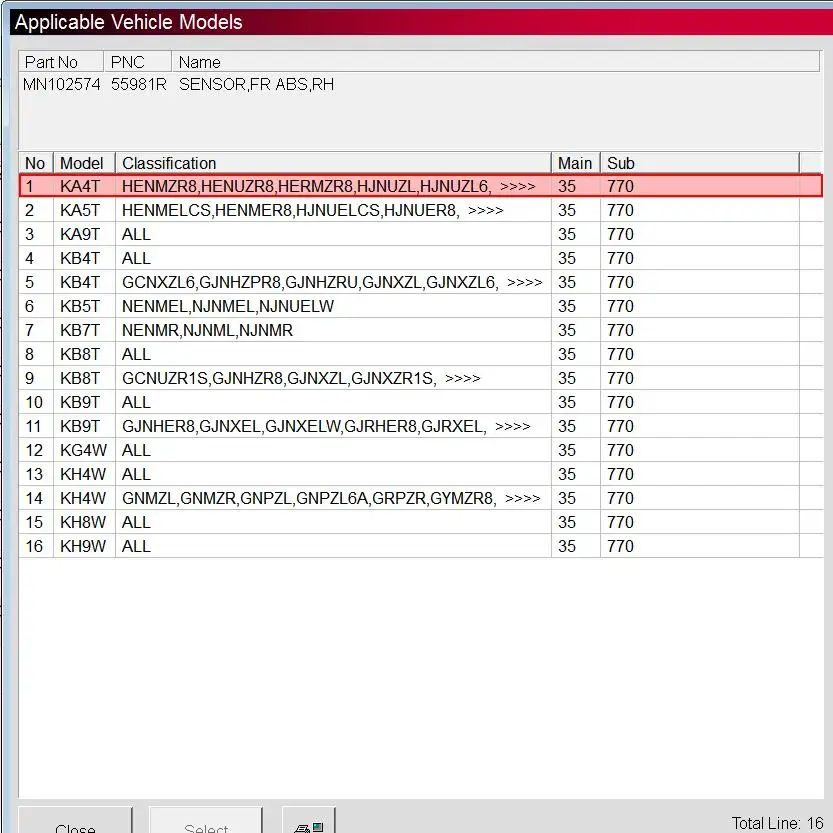Select row 16 model KH9W
833x833 pixels.
(421, 546)
